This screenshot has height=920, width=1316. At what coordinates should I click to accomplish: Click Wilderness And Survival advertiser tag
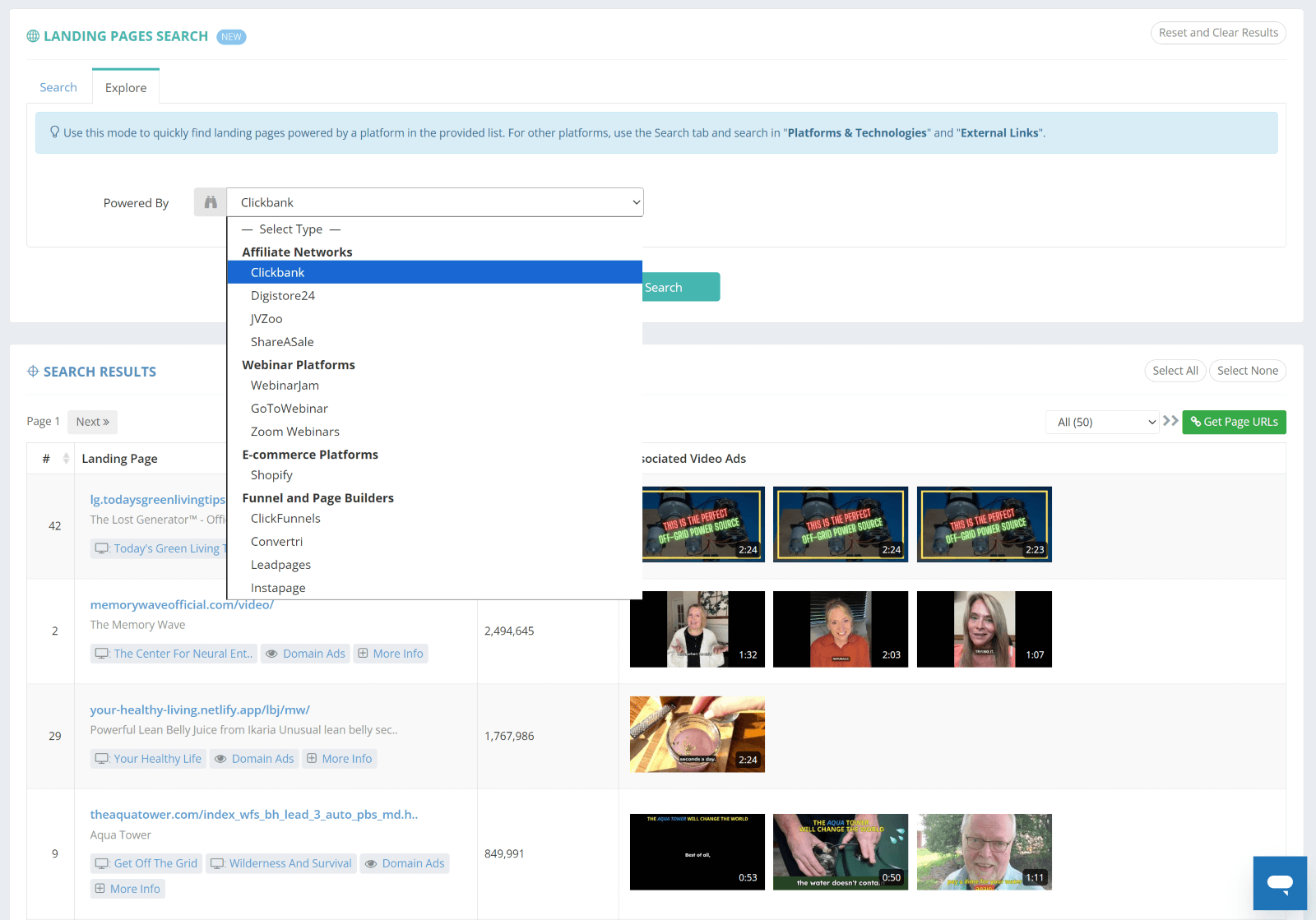[281, 863]
